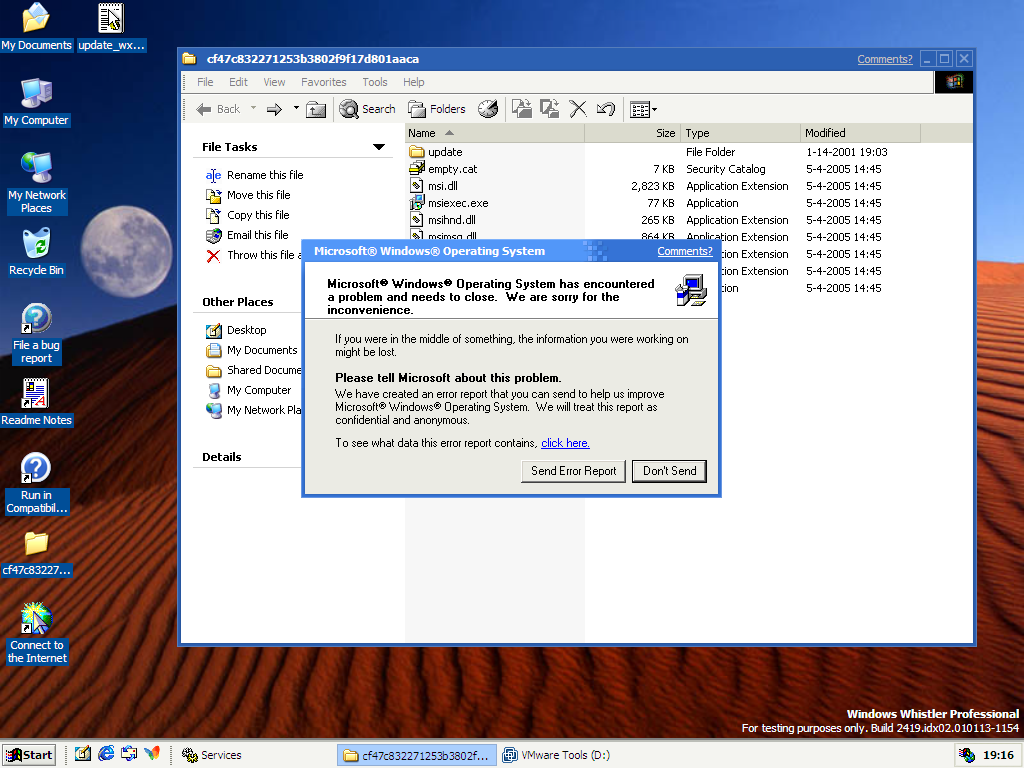
Task: Select the cf47c83227... folder on desktop
Action: click(37, 552)
